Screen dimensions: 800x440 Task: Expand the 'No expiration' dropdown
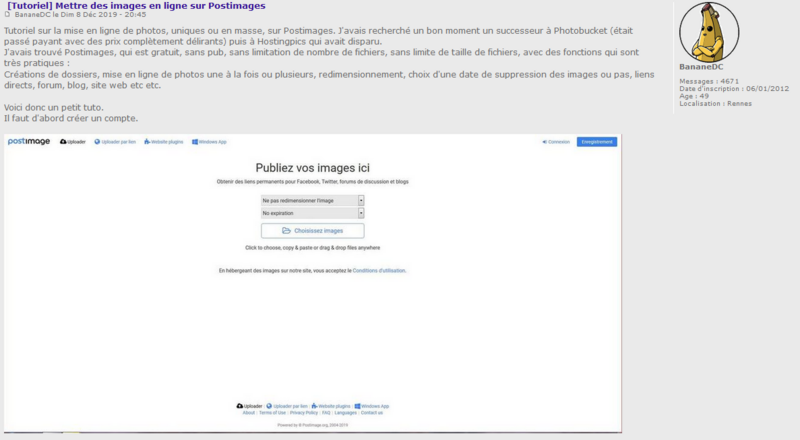312,213
